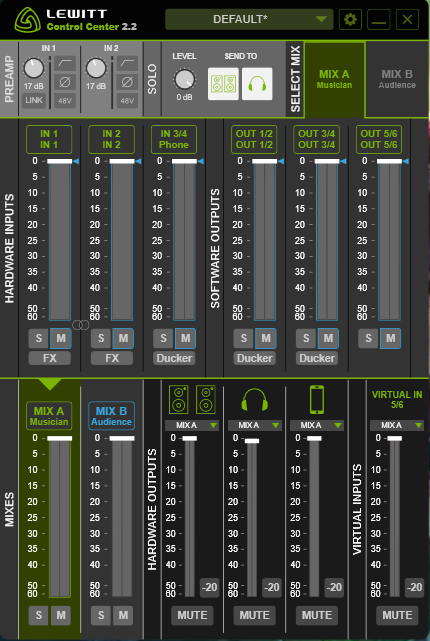Enable IN 2 high-pass filter icon

click(127, 64)
